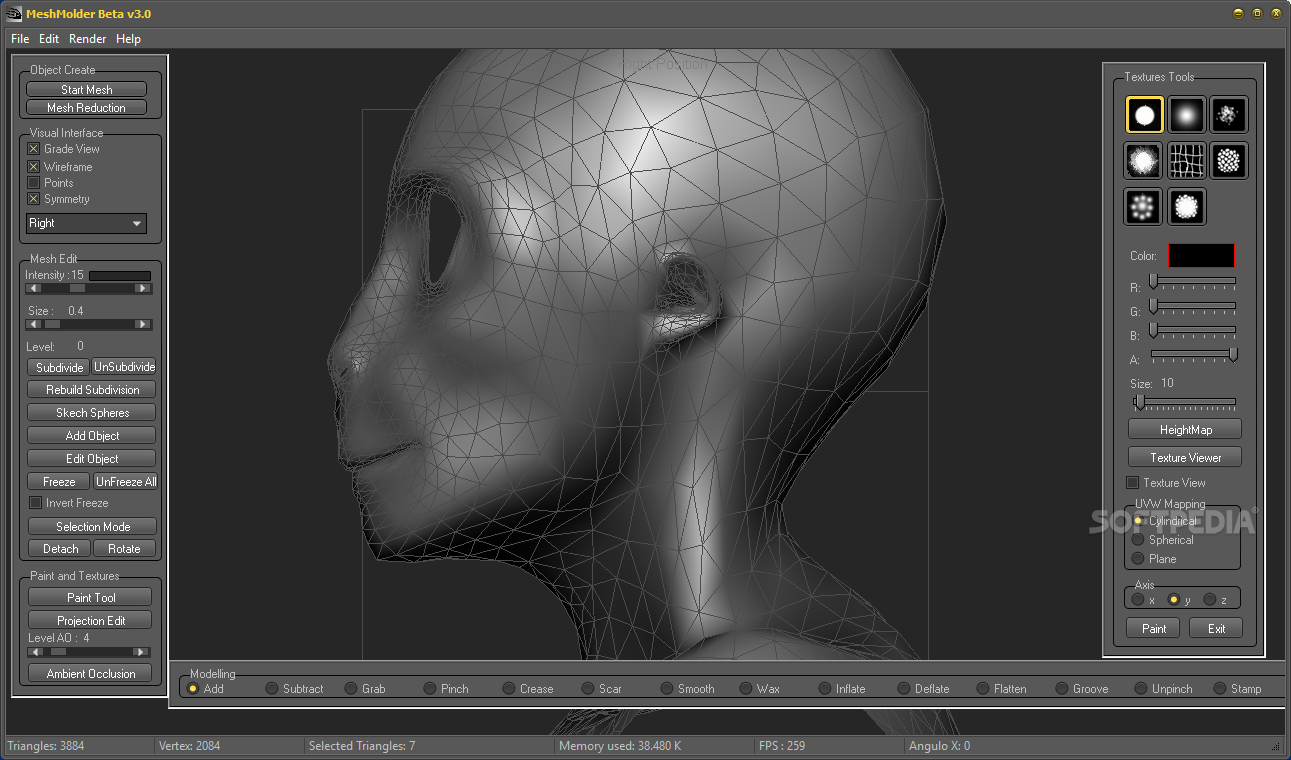Click Rebuild Subdivision
Viewport: 1291px width, 760px height.
click(x=92, y=390)
